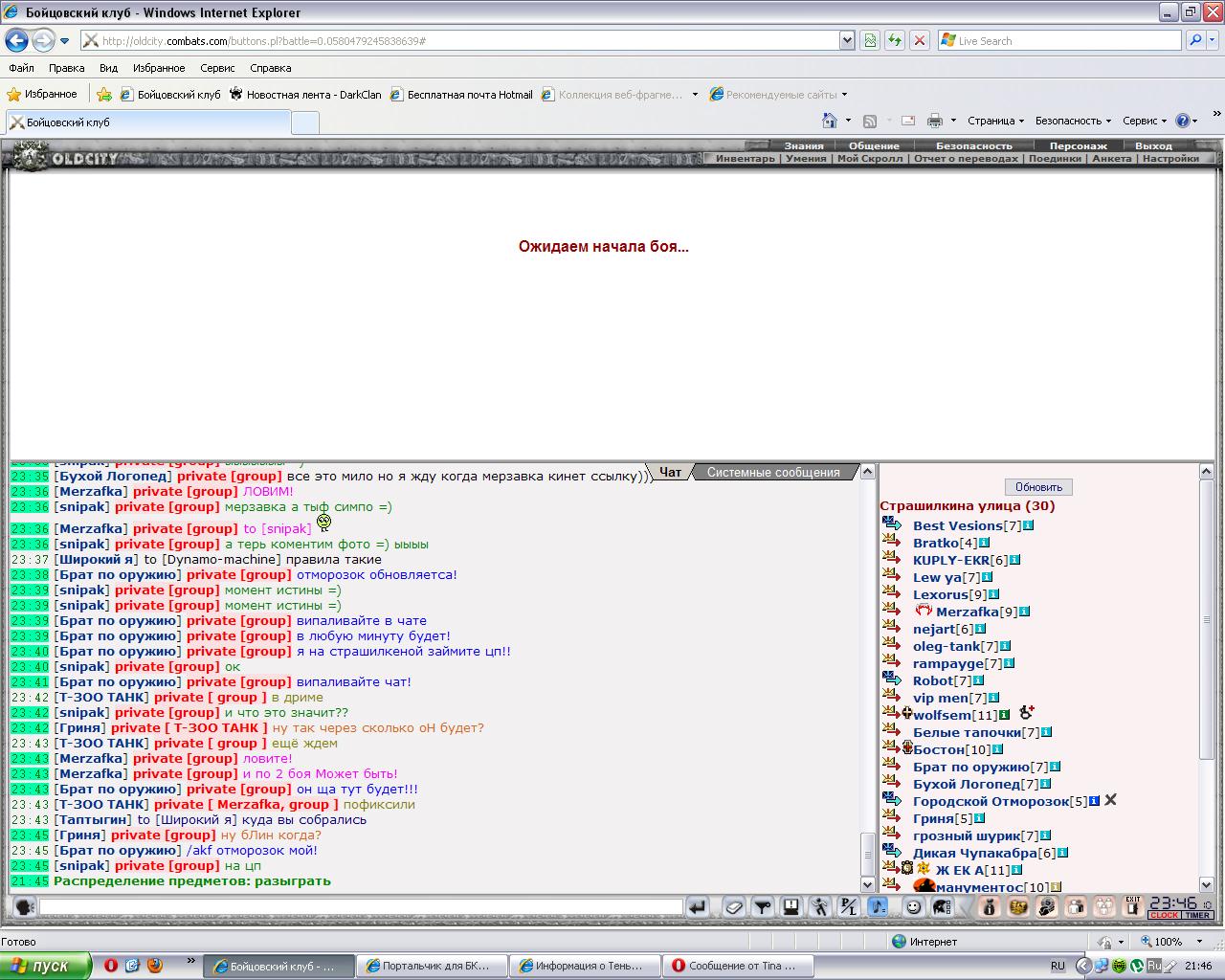This screenshot has height=980, width=1225.
Task: Select the Чат tab
Action: point(670,472)
